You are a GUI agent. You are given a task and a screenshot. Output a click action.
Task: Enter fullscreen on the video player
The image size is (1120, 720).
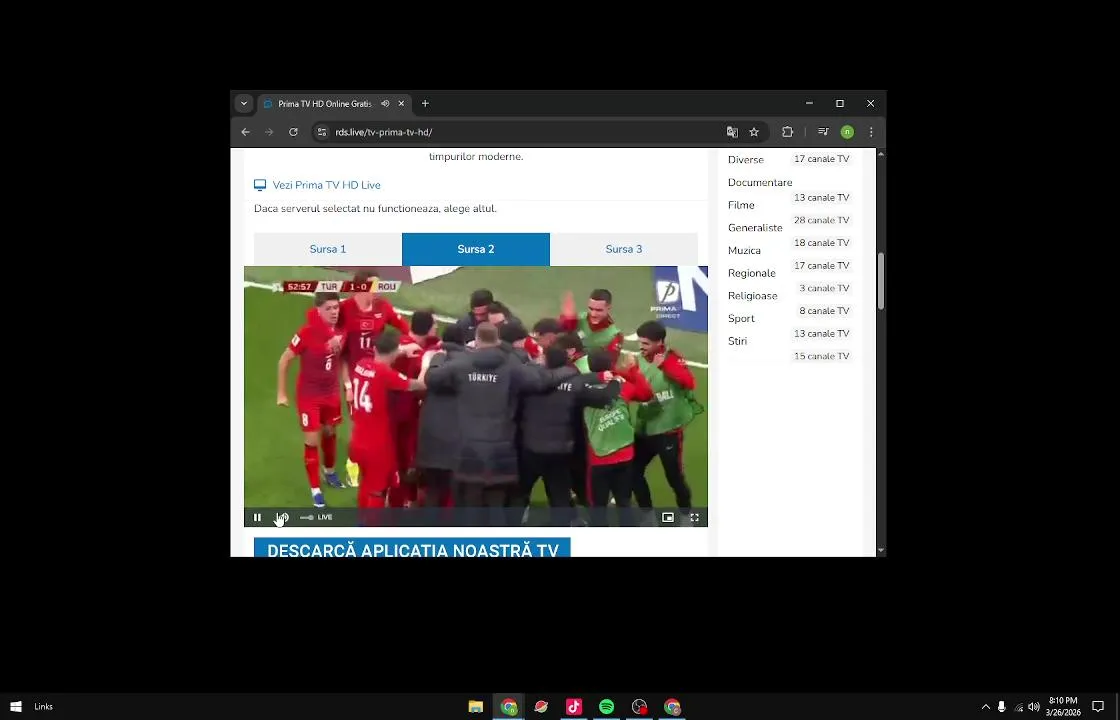tap(694, 517)
